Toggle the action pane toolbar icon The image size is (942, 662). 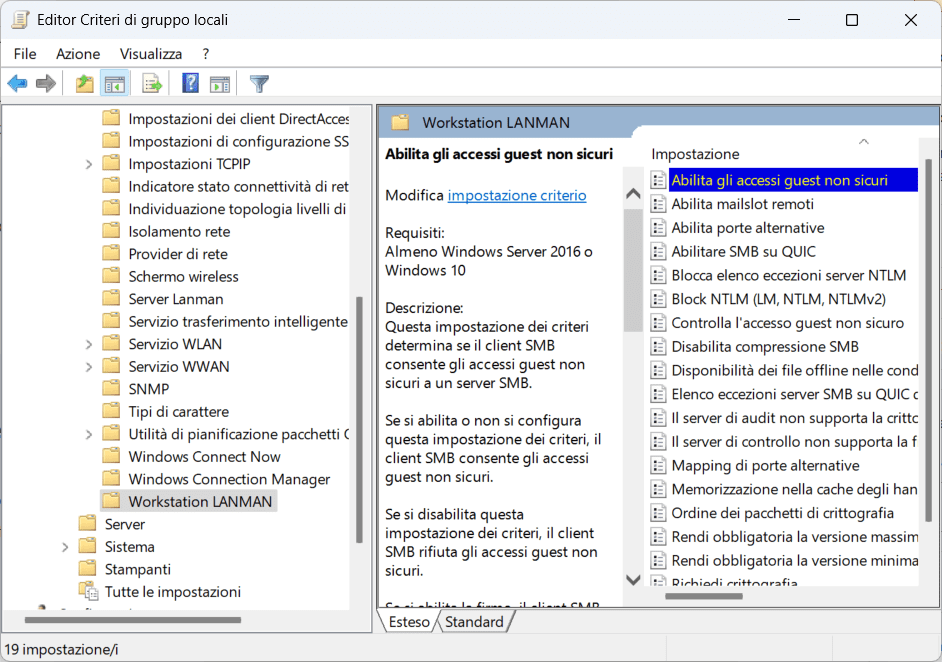click(x=220, y=84)
